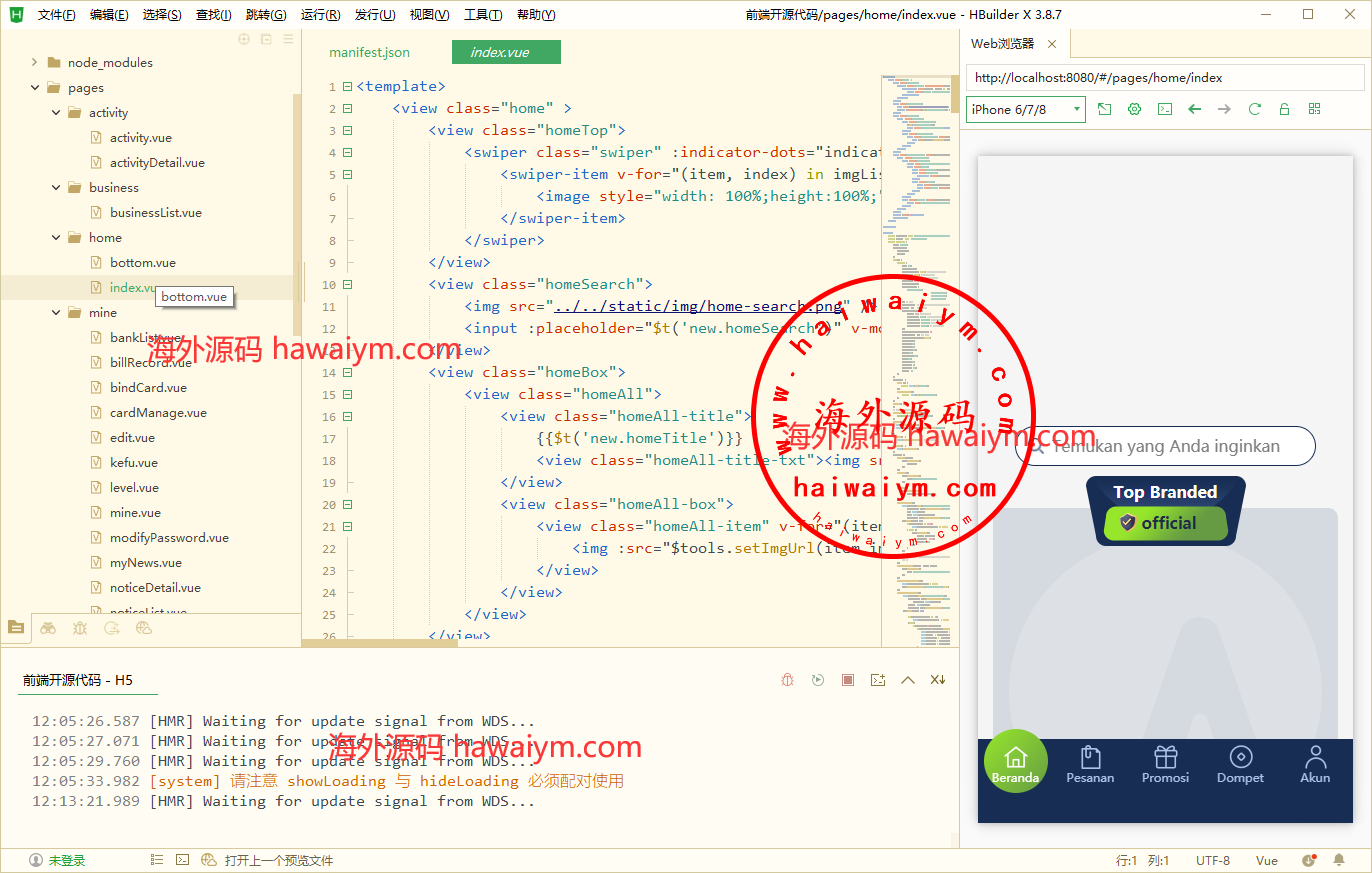
Task: Toggle code fold on line 10
Action: (347, 285)
